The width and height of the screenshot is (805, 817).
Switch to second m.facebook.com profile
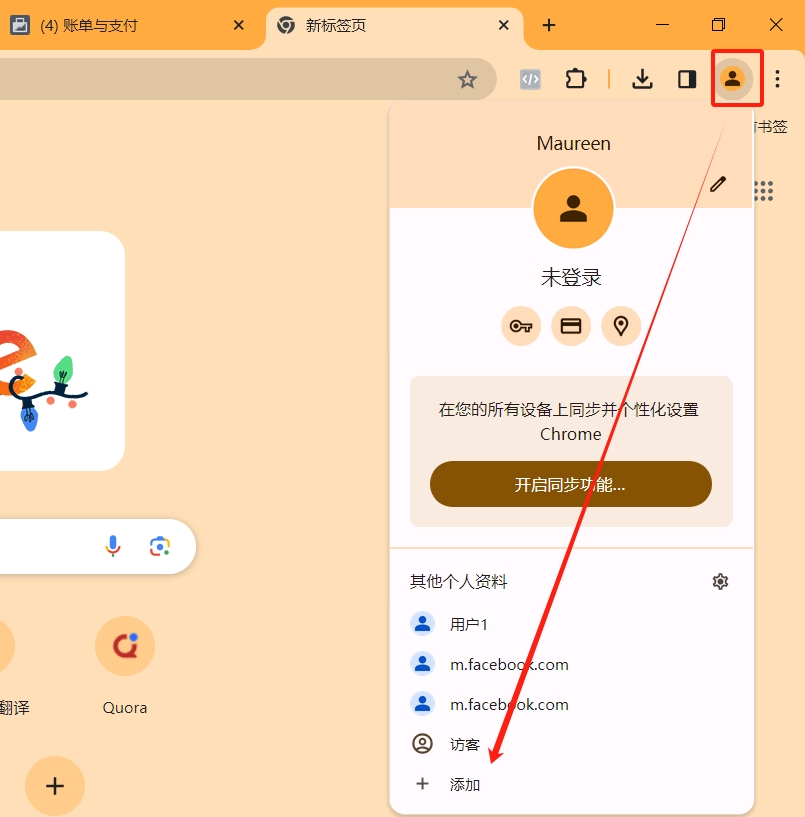point(571,704)
